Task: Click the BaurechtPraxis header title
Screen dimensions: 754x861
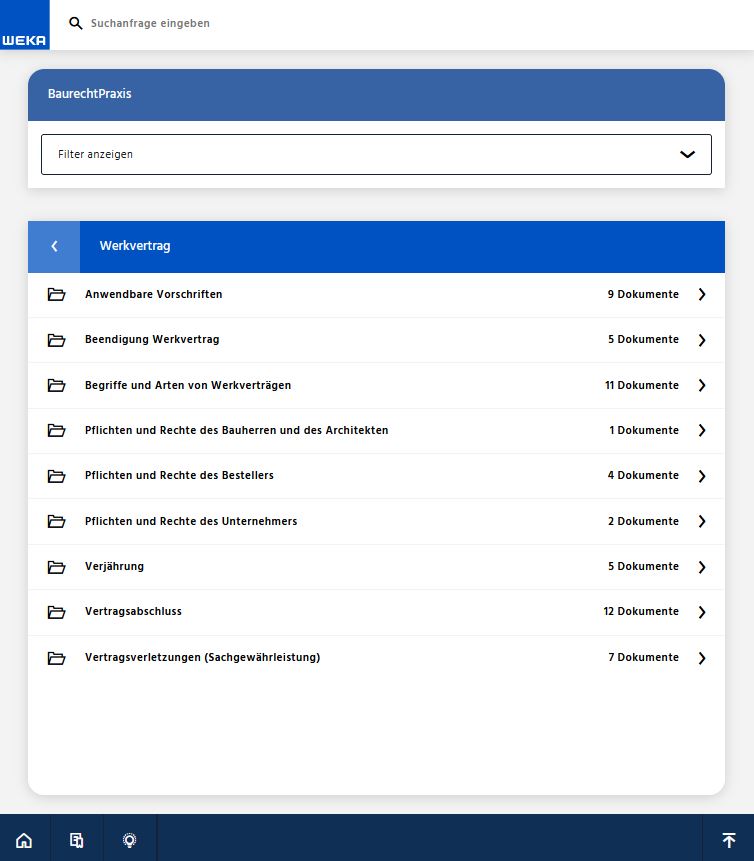Action: pos(90,94)
